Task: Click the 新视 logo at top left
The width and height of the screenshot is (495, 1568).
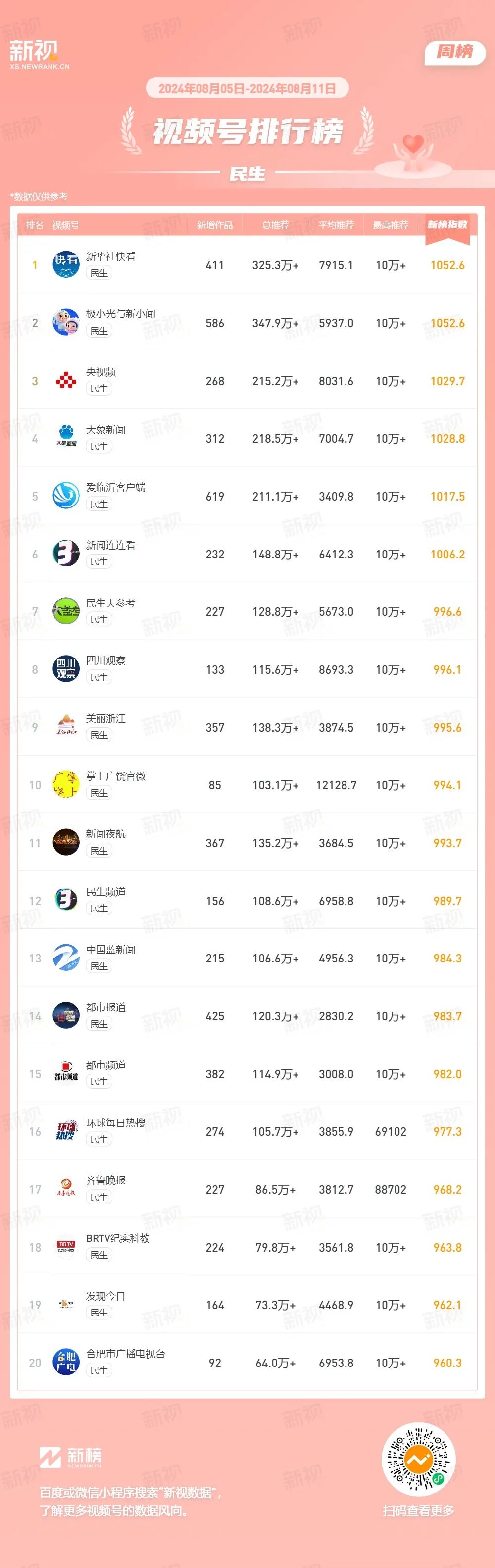Action: [39, 54]
